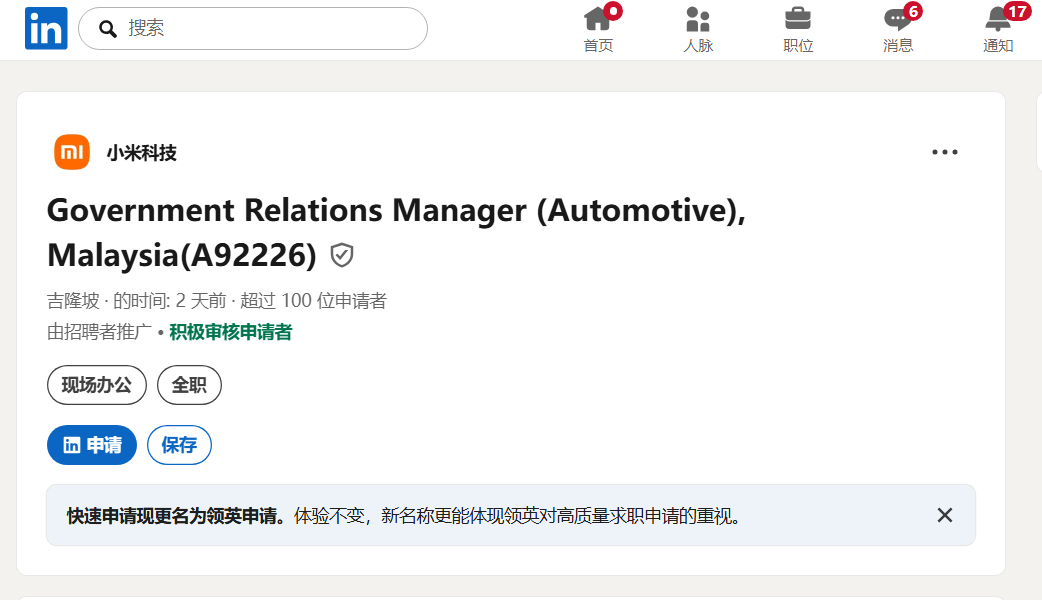Viewport: 1042px width, 600px height.
Task: Select the 全职 full-time tag
Action: pyautogui.click(x=189, y=385)
